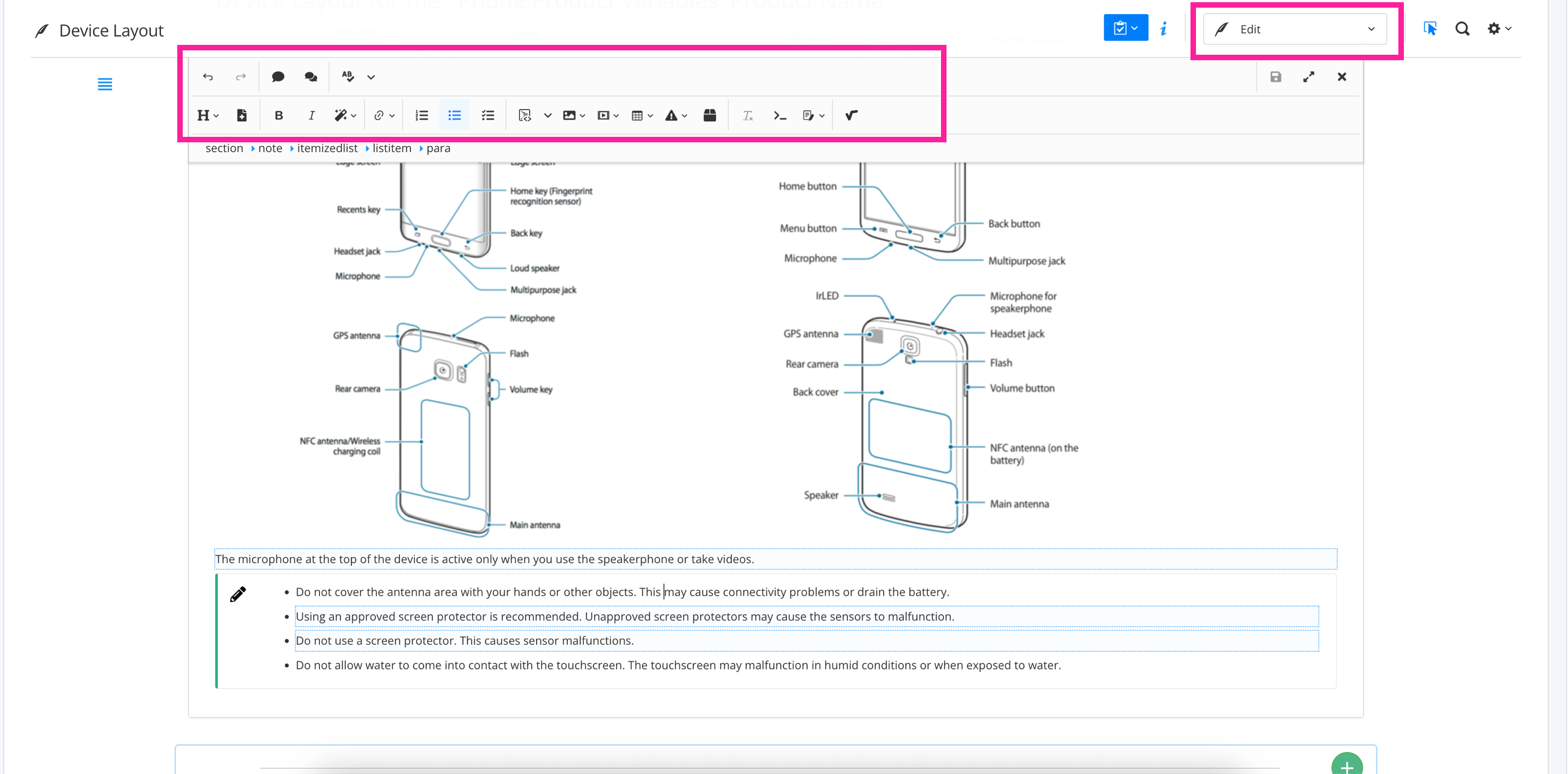Run the spell checker

point(347,76)
